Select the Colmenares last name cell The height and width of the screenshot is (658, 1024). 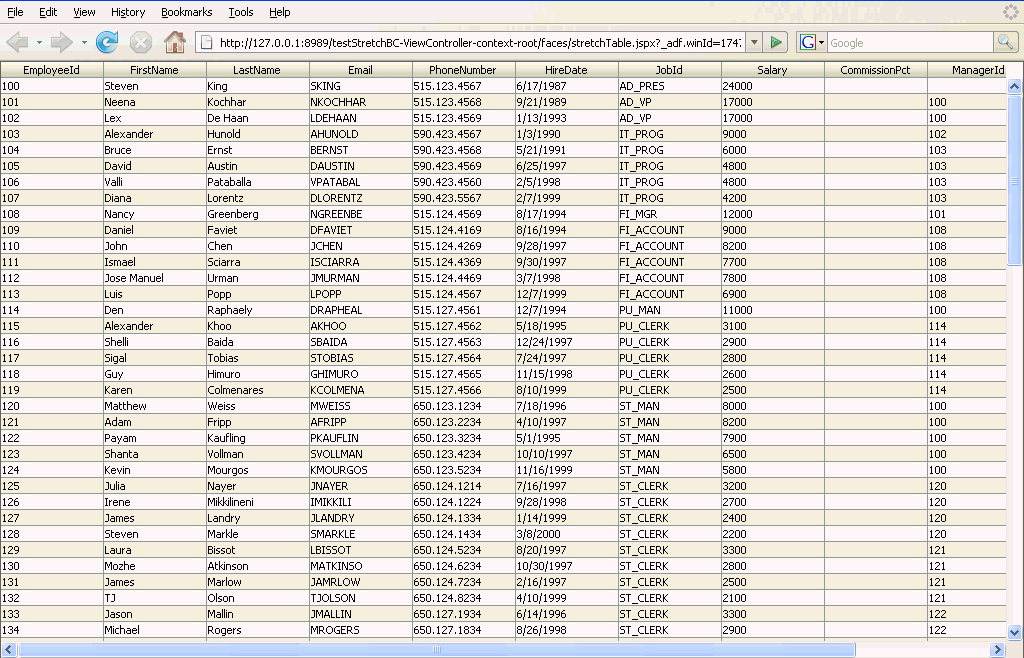(x=257, y=390)
